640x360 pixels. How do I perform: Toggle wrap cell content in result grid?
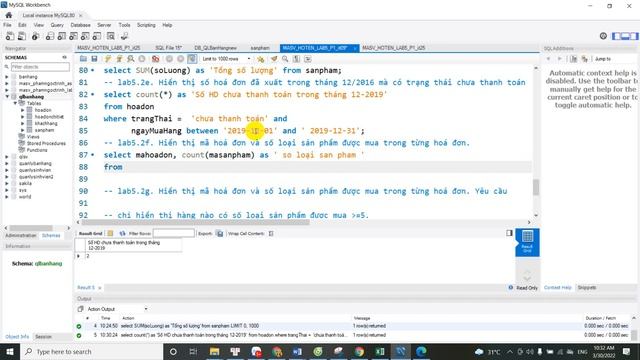pos(271,233)
